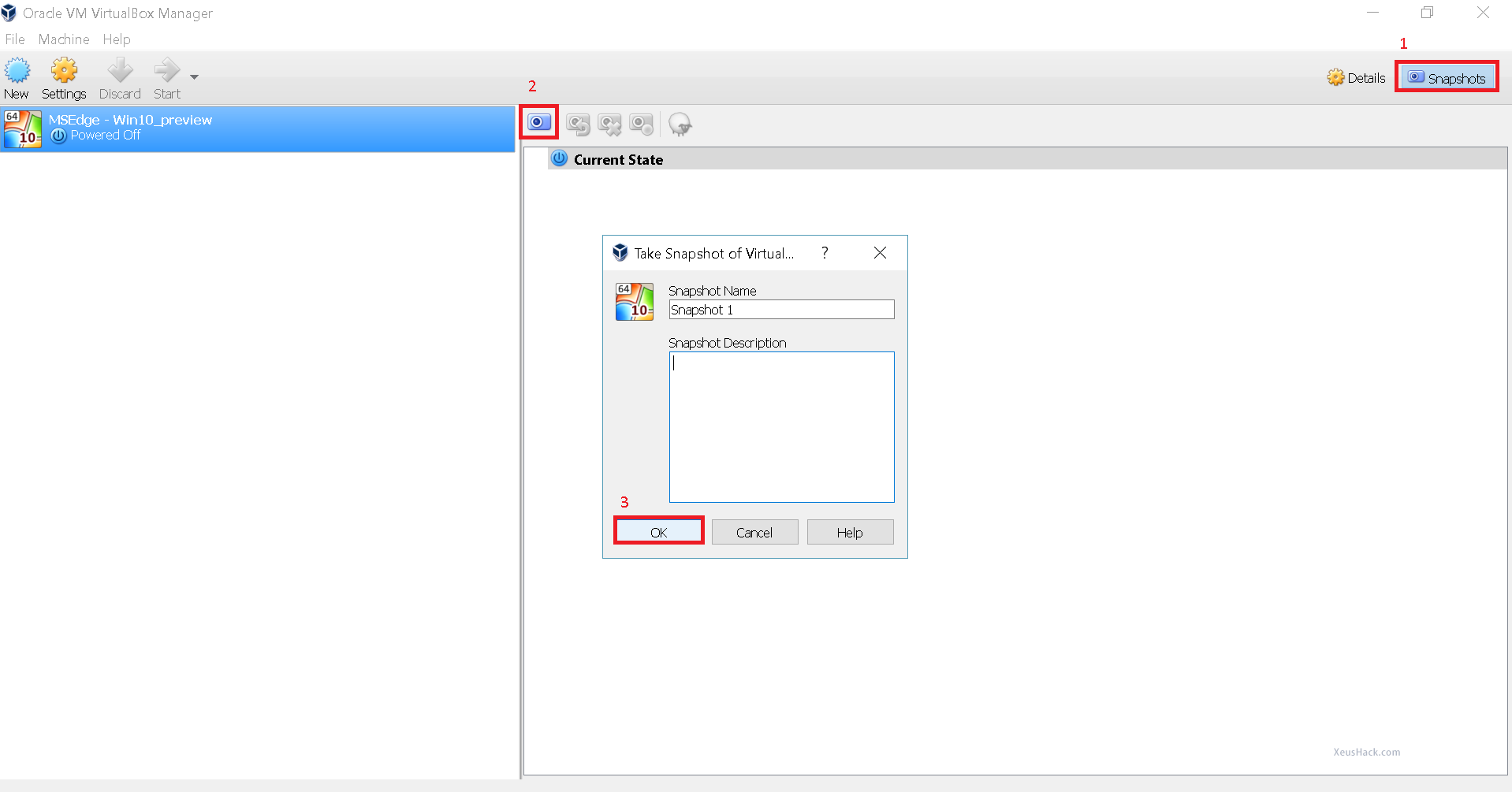Open the Settings gear icon in toolbar
1512x792 pixels.
pyautogui.click(x=64, y=70)
